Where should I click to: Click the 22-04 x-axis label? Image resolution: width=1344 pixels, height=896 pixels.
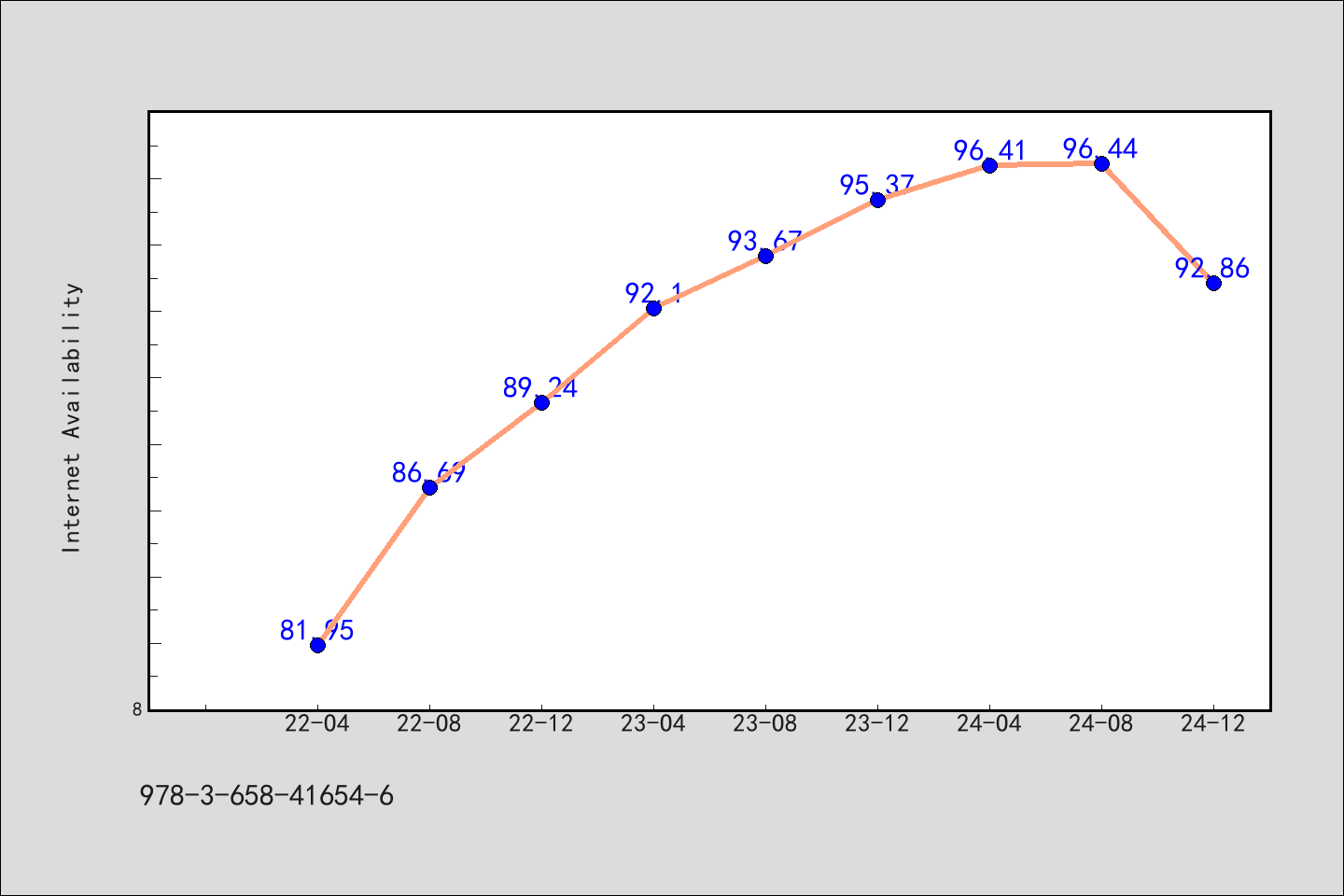[317, 724]
